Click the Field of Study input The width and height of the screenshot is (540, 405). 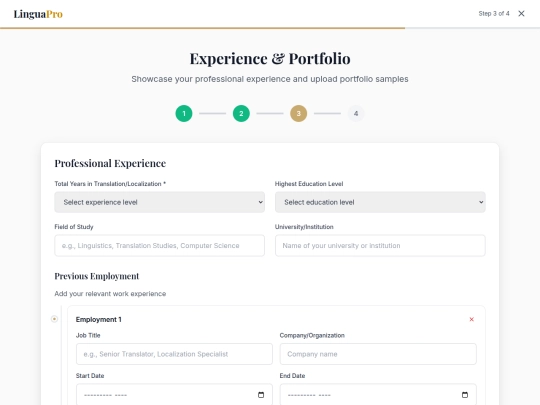tap(159, 246)
